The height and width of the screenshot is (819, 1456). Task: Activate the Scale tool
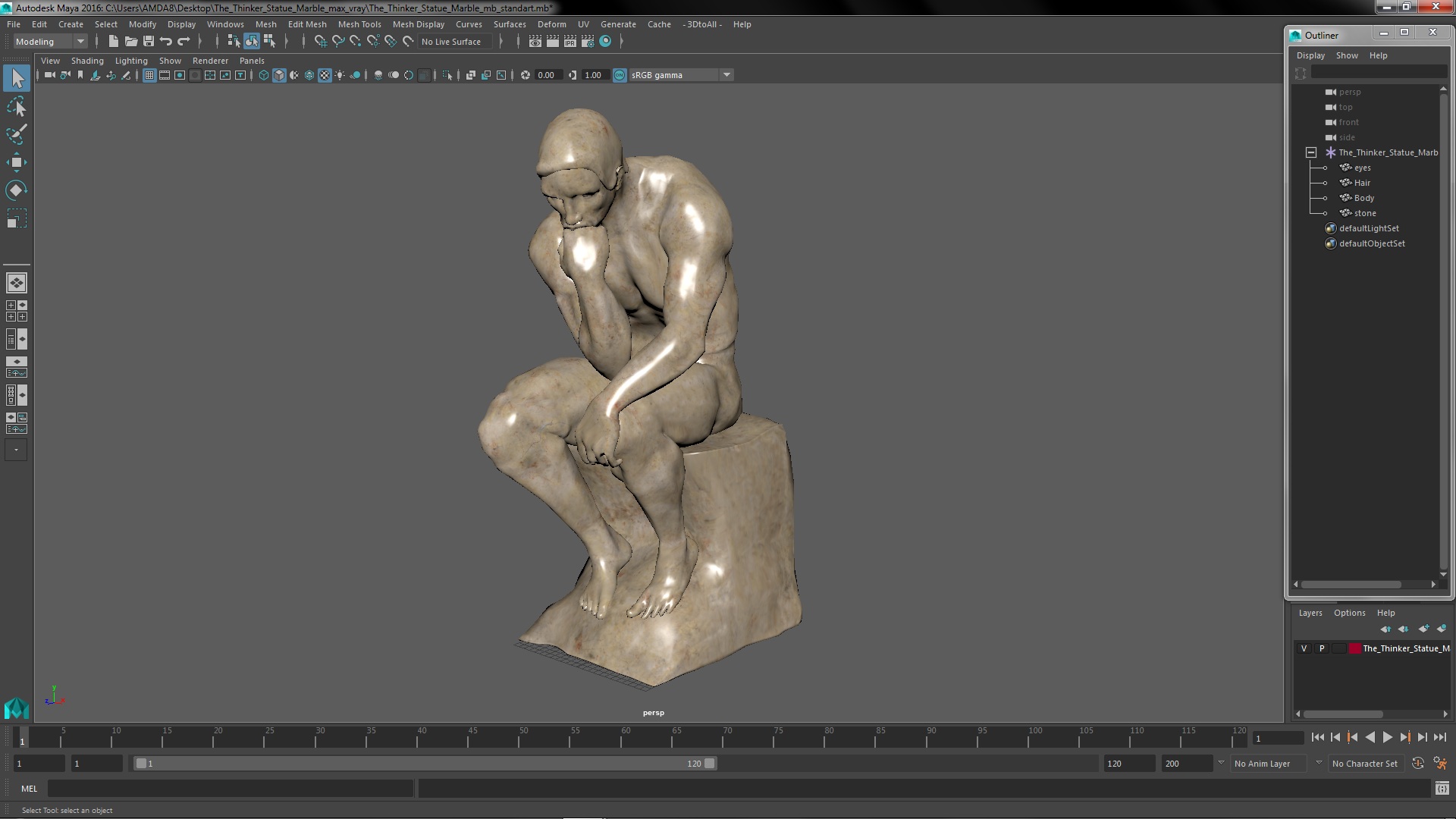point(17,218)
